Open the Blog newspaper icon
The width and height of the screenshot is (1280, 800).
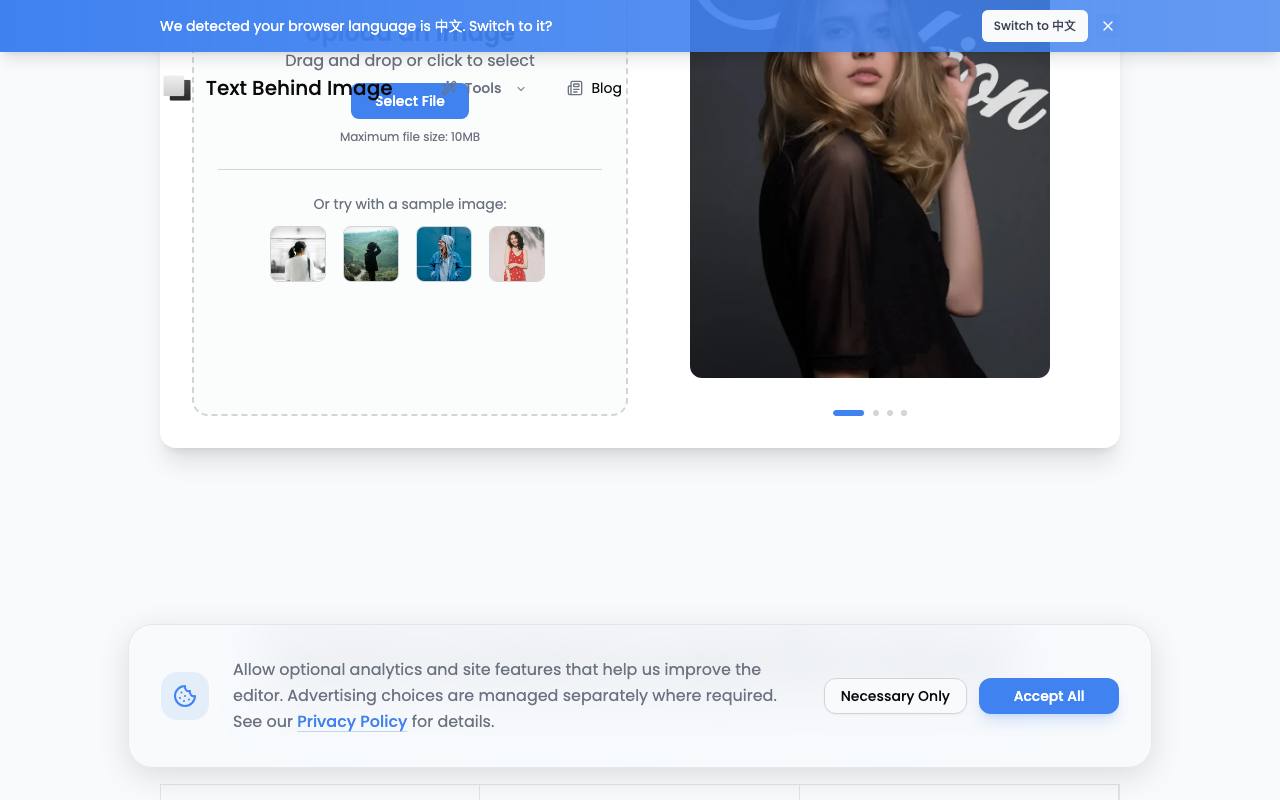[575, 88]
